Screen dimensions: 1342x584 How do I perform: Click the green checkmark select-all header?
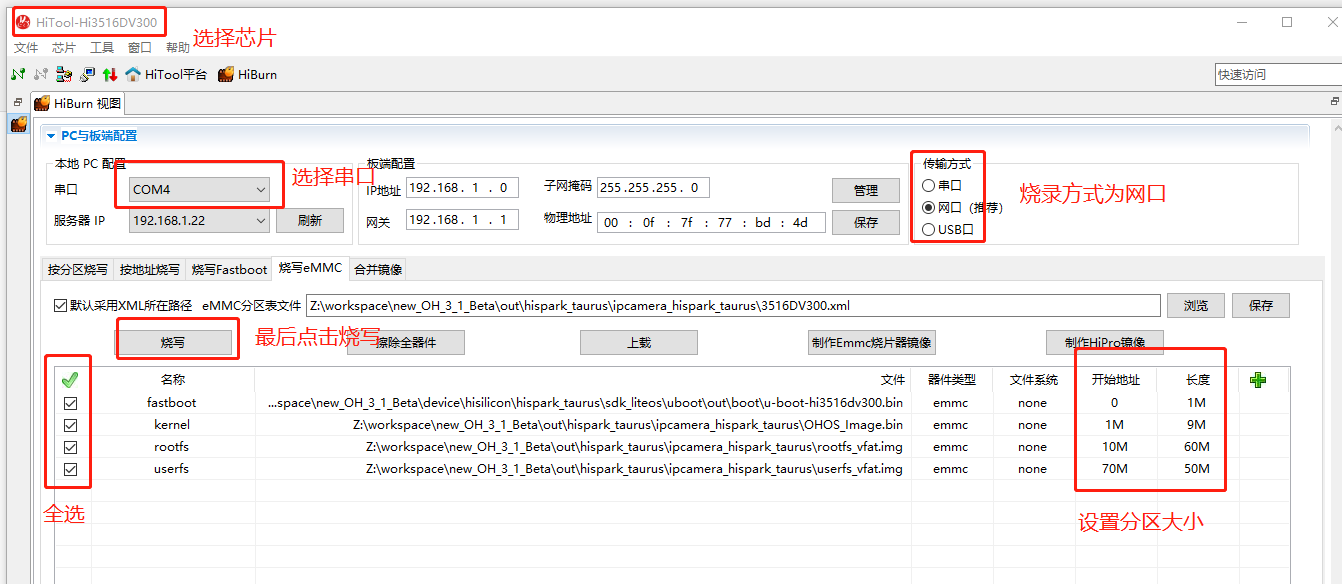(70, 380)
